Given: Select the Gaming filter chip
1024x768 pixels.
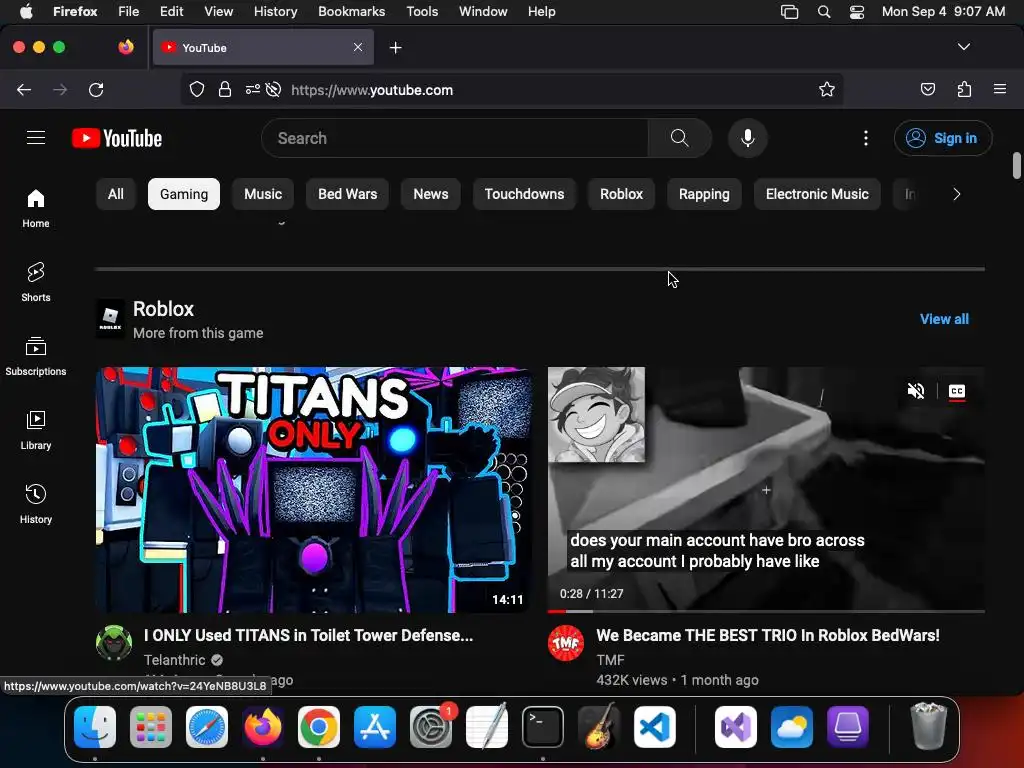Looking at the screenshot, I should pyautogui.click(x=184, y=194).
